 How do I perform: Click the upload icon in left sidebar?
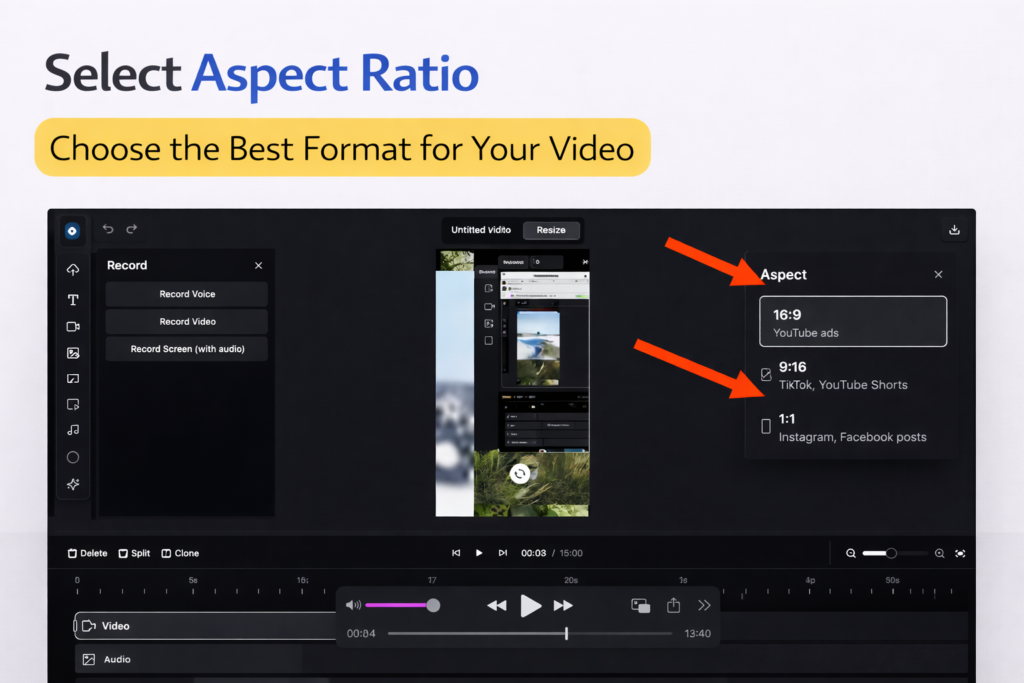[73, 270]
